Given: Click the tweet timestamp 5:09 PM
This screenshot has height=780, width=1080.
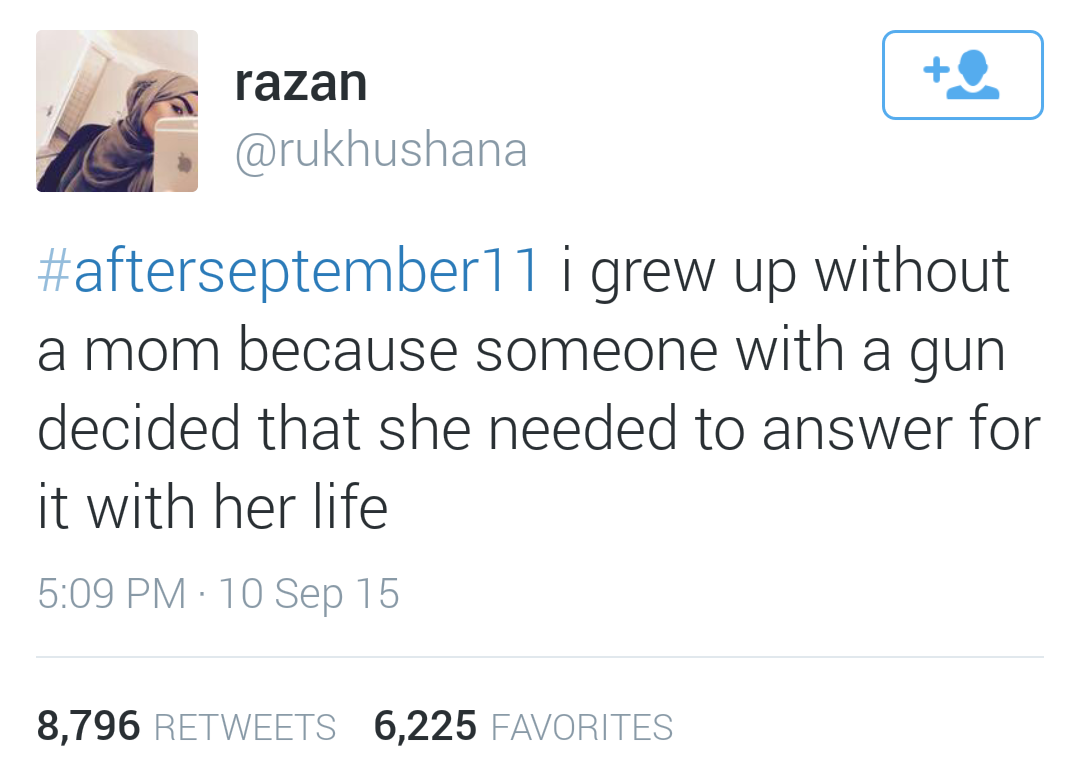Looking at the screenshot, I should 111,594.
